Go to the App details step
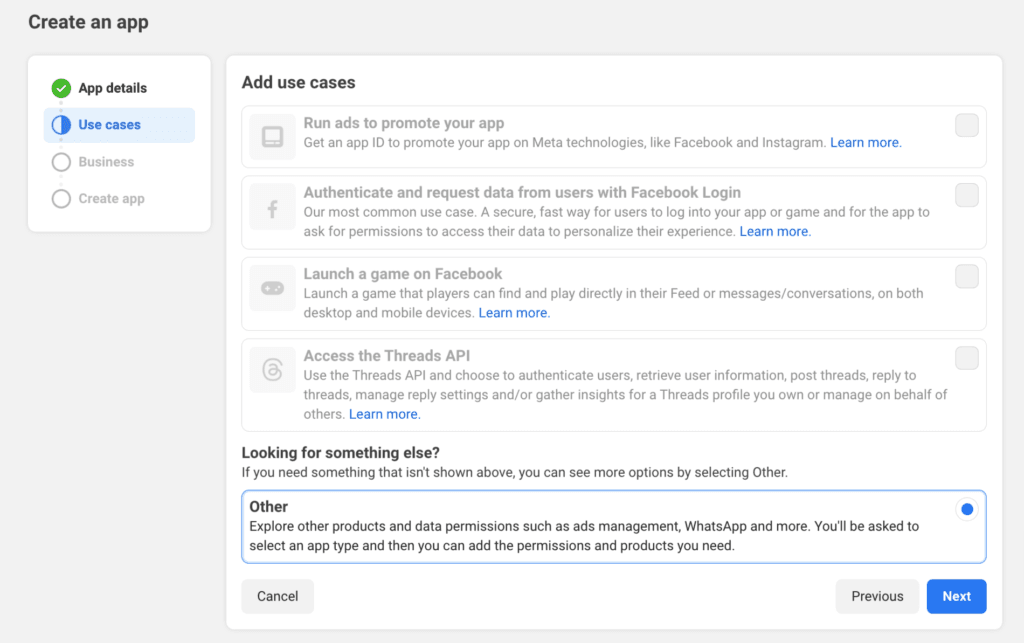The image size is (1024, 643). point(110,88)
